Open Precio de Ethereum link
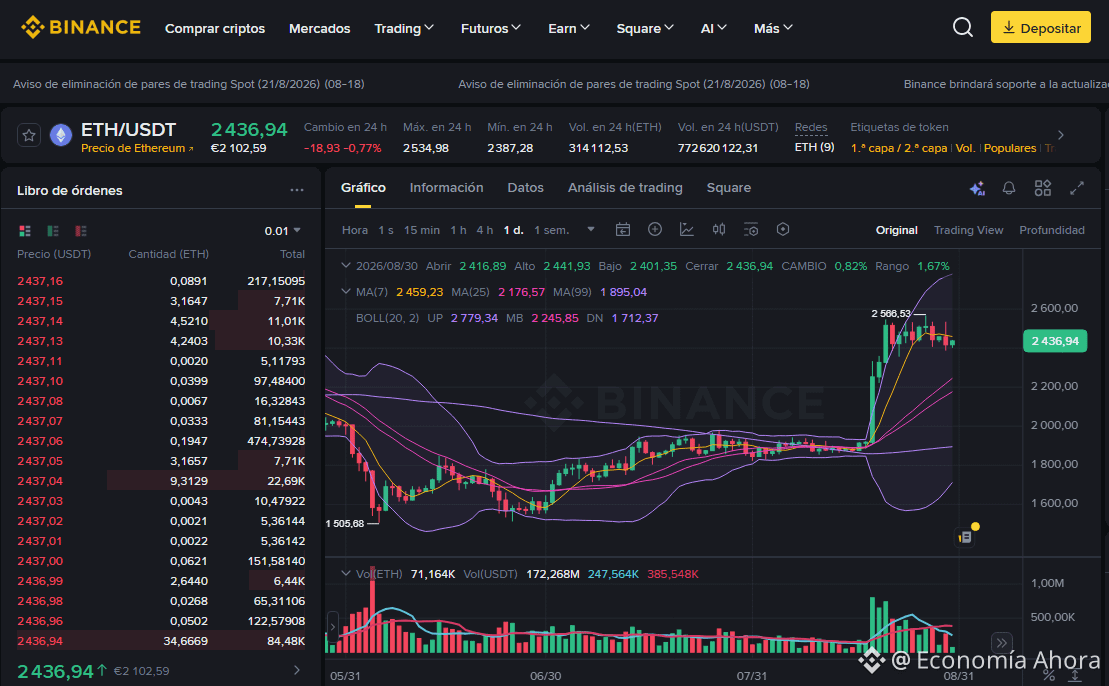This screenshot has height=686, width=1109. click(137, 148)
